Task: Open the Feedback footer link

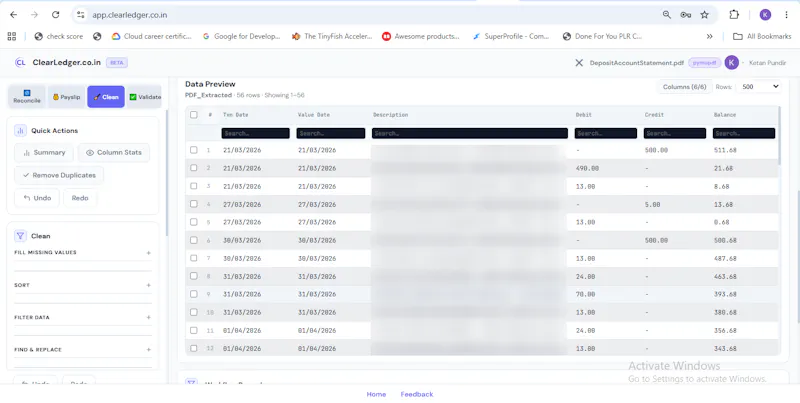Action: point(417,394)
